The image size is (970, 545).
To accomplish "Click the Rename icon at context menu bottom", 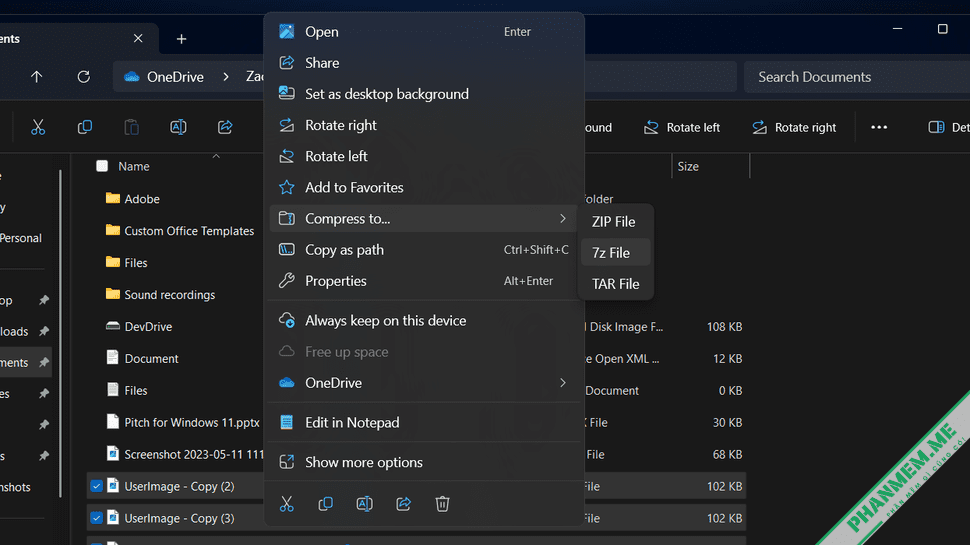I will tap(364, 504).
